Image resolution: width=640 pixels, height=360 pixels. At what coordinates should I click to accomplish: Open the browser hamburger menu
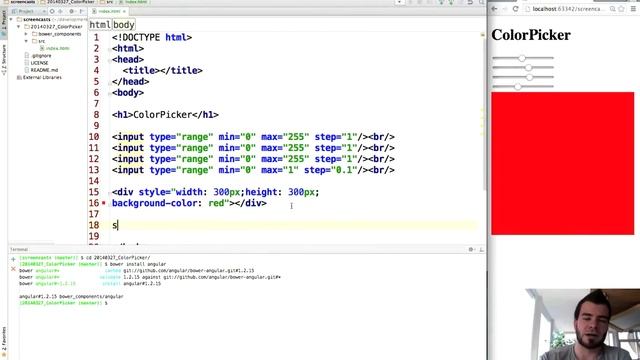click(634, 9)
